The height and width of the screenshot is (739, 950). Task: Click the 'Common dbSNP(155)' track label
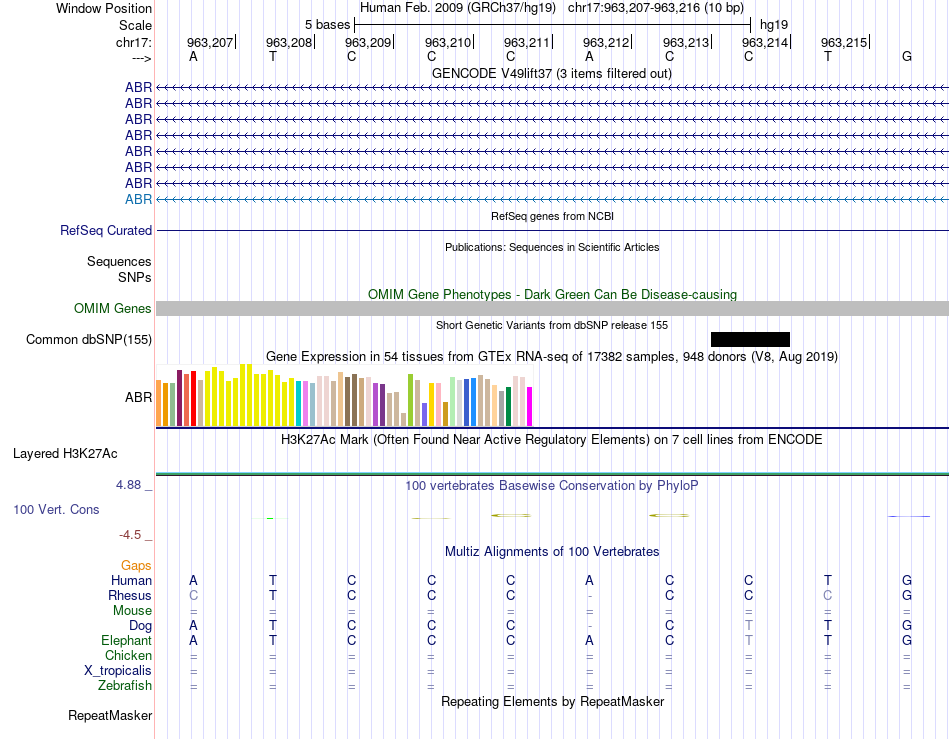coord(88,339)
